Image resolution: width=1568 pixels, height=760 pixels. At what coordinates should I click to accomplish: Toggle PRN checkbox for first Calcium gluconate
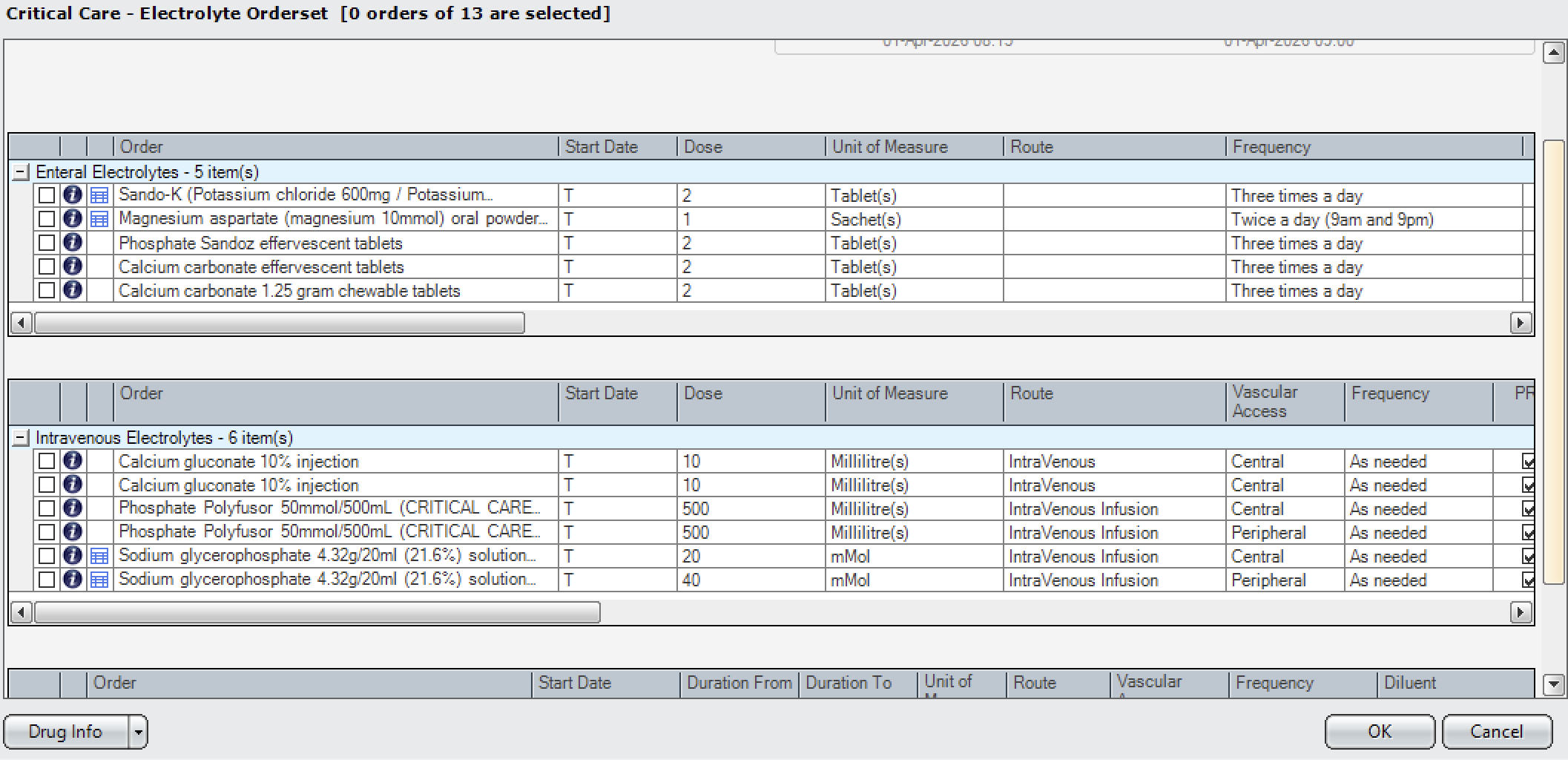click(1527, 462)
